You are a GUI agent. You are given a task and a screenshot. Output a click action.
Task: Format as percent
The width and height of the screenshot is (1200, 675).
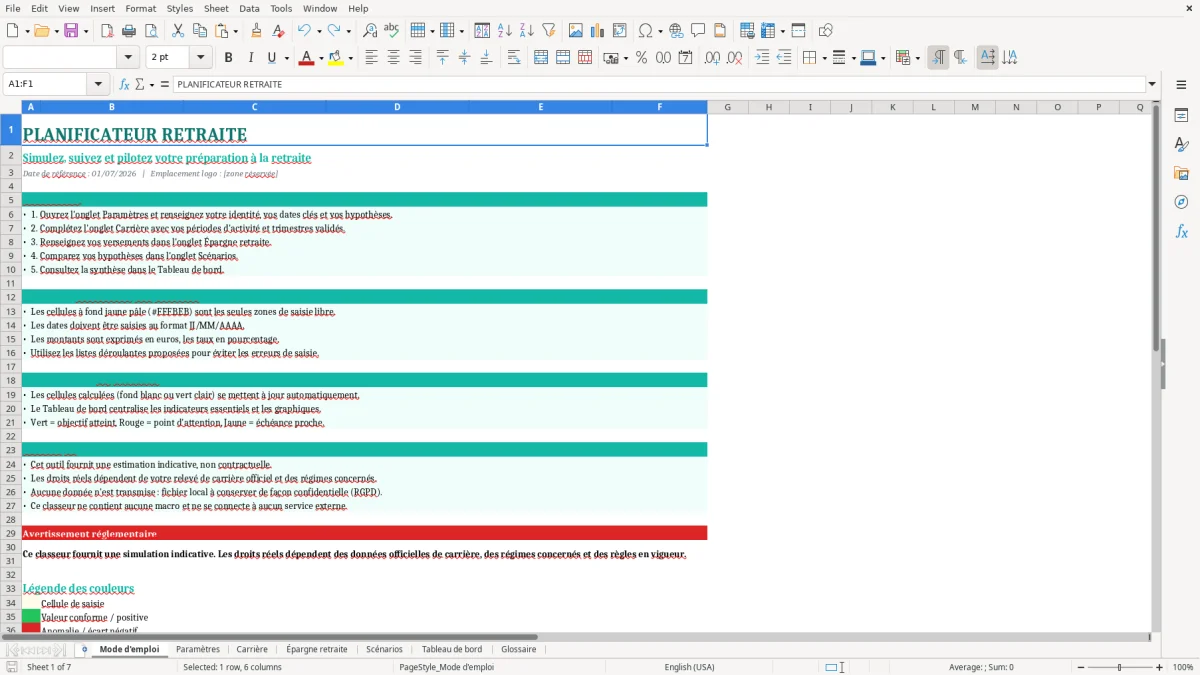[x=641, y=58]
